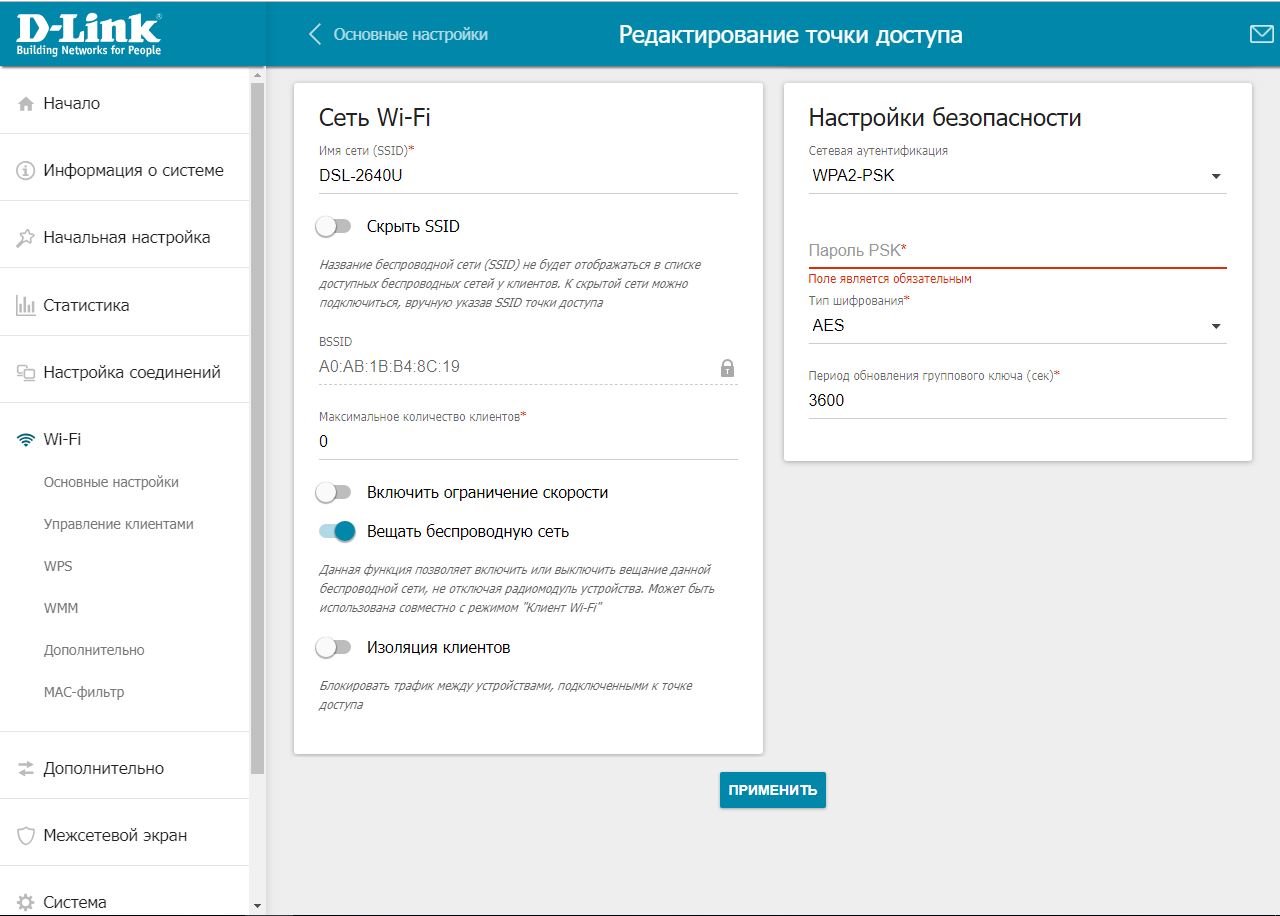Screen dimensions: 1280x916
Task: Click the home icon beside Начало
Action: point(26,104)
